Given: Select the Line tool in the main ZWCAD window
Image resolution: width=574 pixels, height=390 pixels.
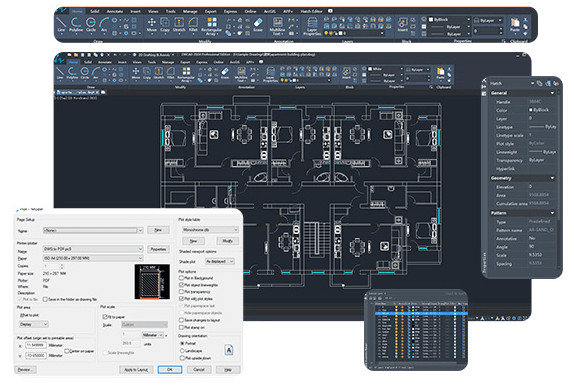Looking at the screenshot, I should tap(60, 73).
